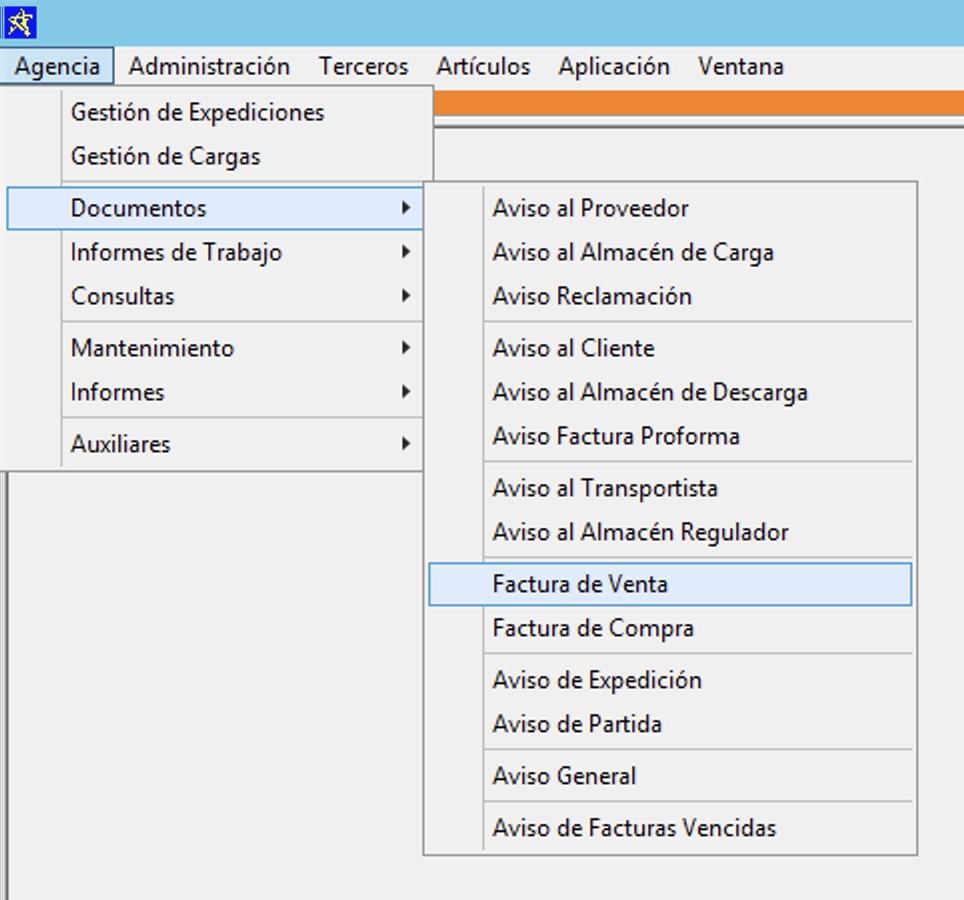Open the Artículos menu
Image resolution: width=964 pixels, height=900 pixels.
point(483,67)
